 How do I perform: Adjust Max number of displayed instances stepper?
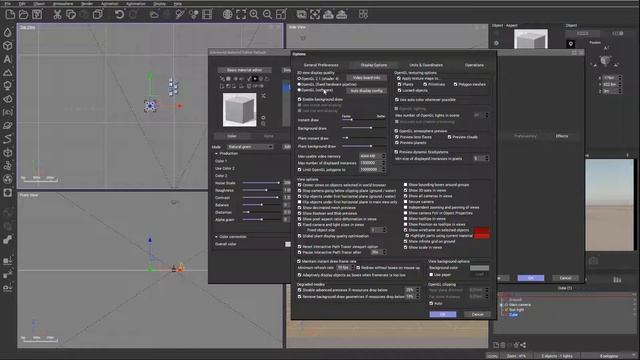[x=384, y=163]
